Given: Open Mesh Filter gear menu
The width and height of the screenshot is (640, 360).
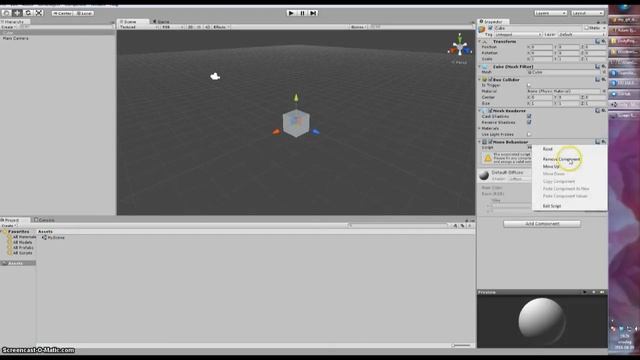Looking at the screenshot, I should tap(604, 67).
